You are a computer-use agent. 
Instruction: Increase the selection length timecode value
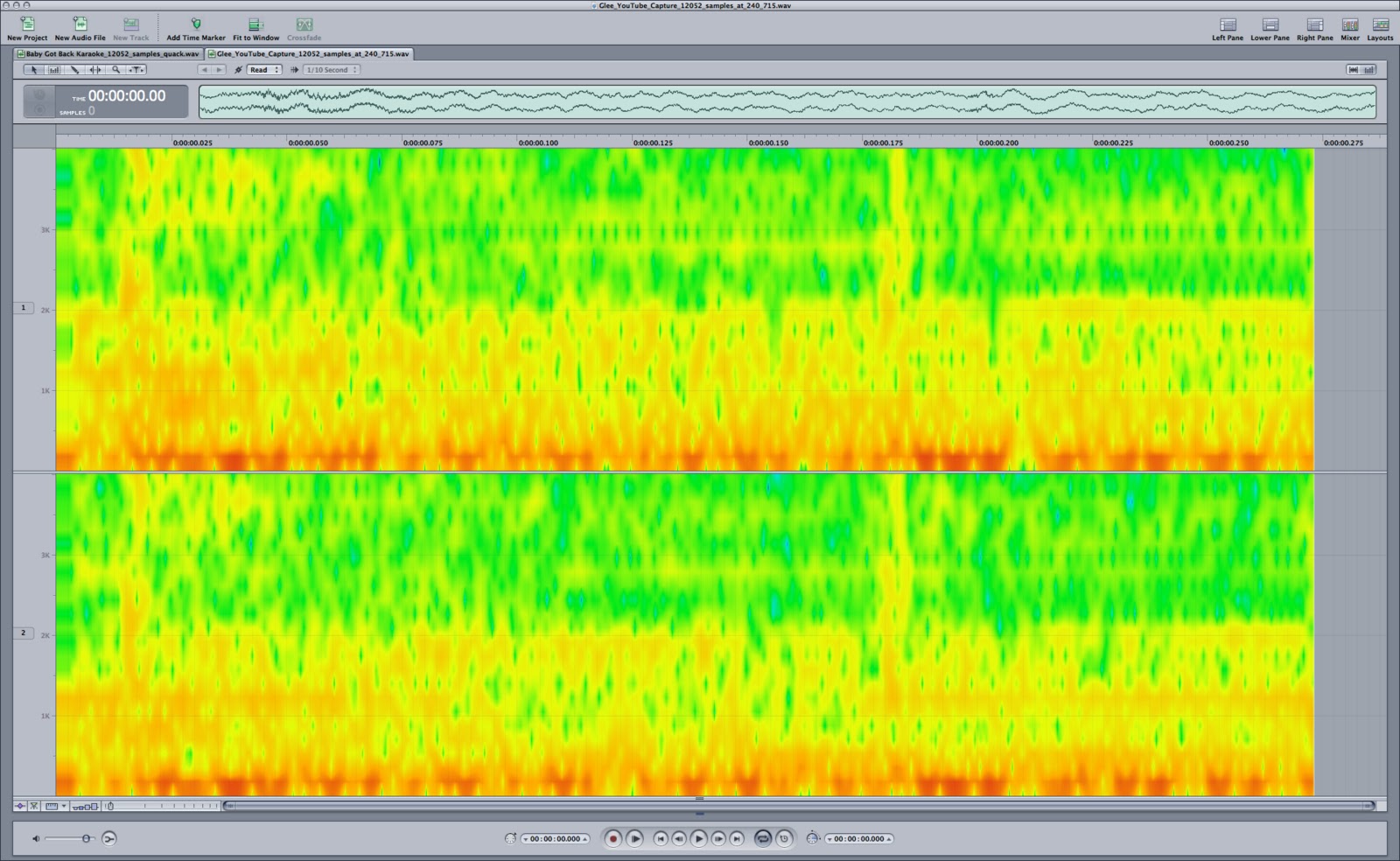tap(889, 839)
